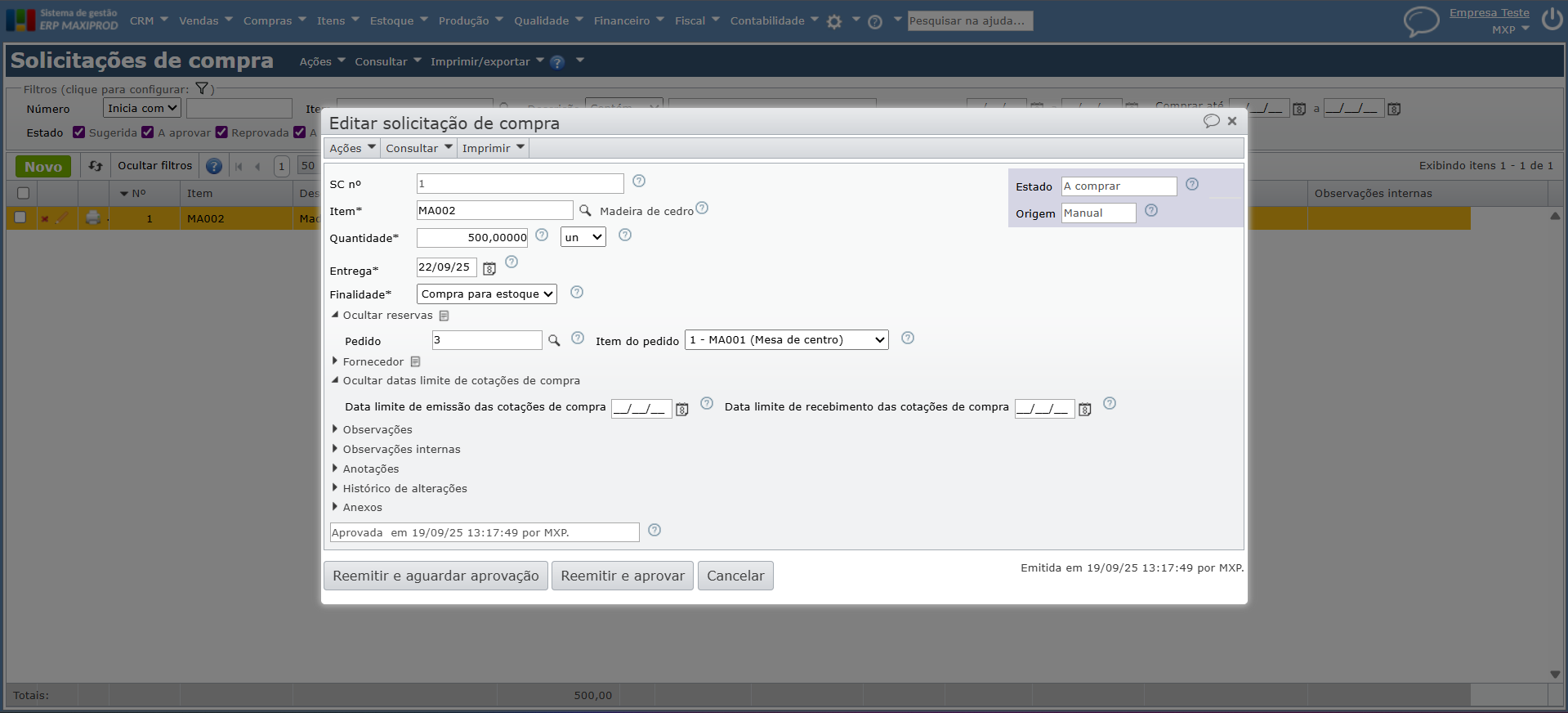The width and height of the screenshot is (1568, 713).
Task: Open help icon next to Estado field
Action: click(1192, 184)
